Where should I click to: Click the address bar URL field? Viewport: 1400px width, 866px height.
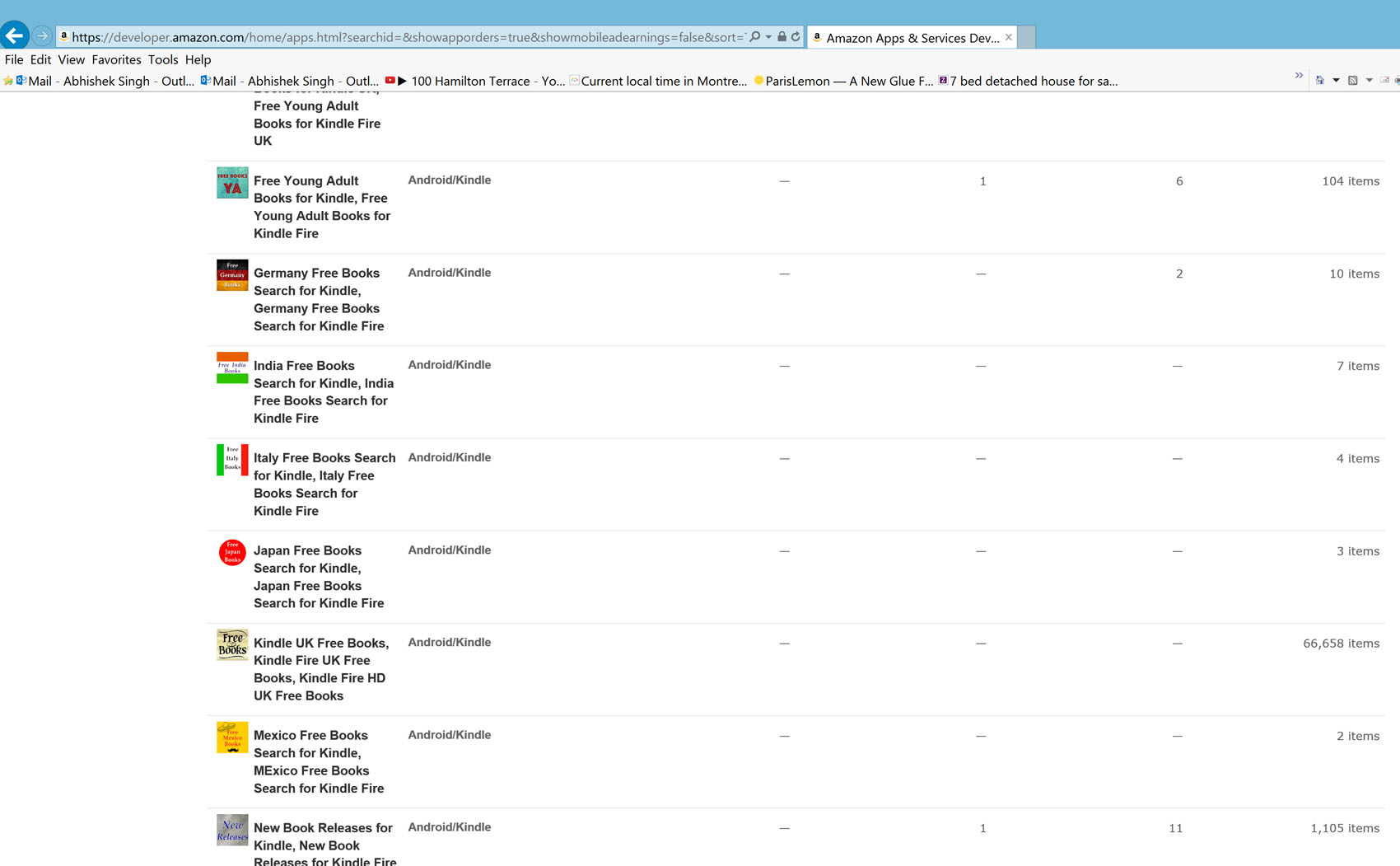tap(408, 37)
